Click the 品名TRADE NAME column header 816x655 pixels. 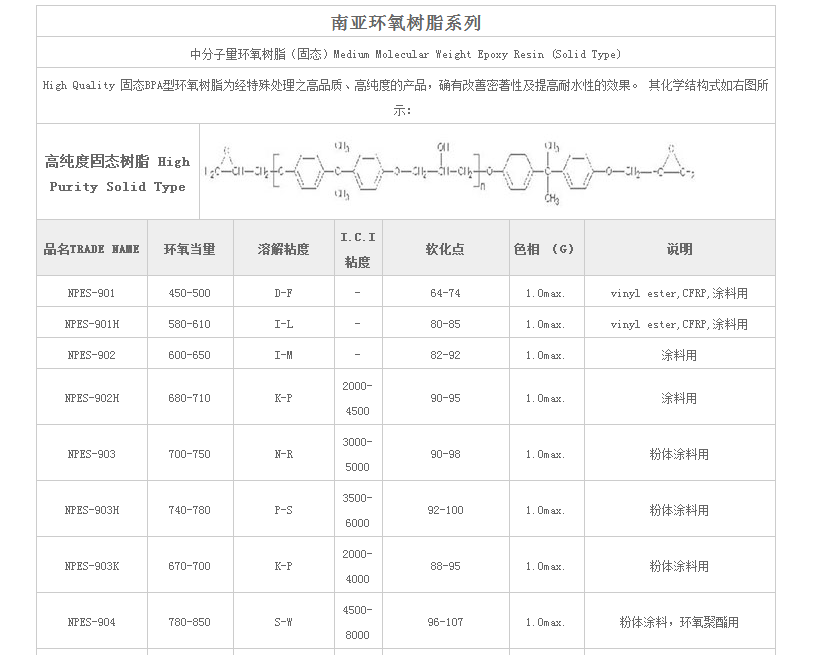[92, 249]
